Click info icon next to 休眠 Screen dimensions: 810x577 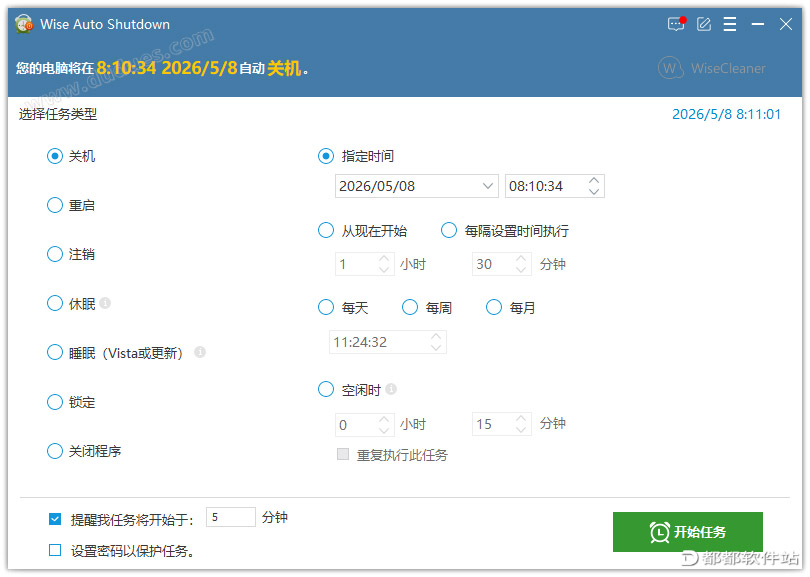coord(105,303)
